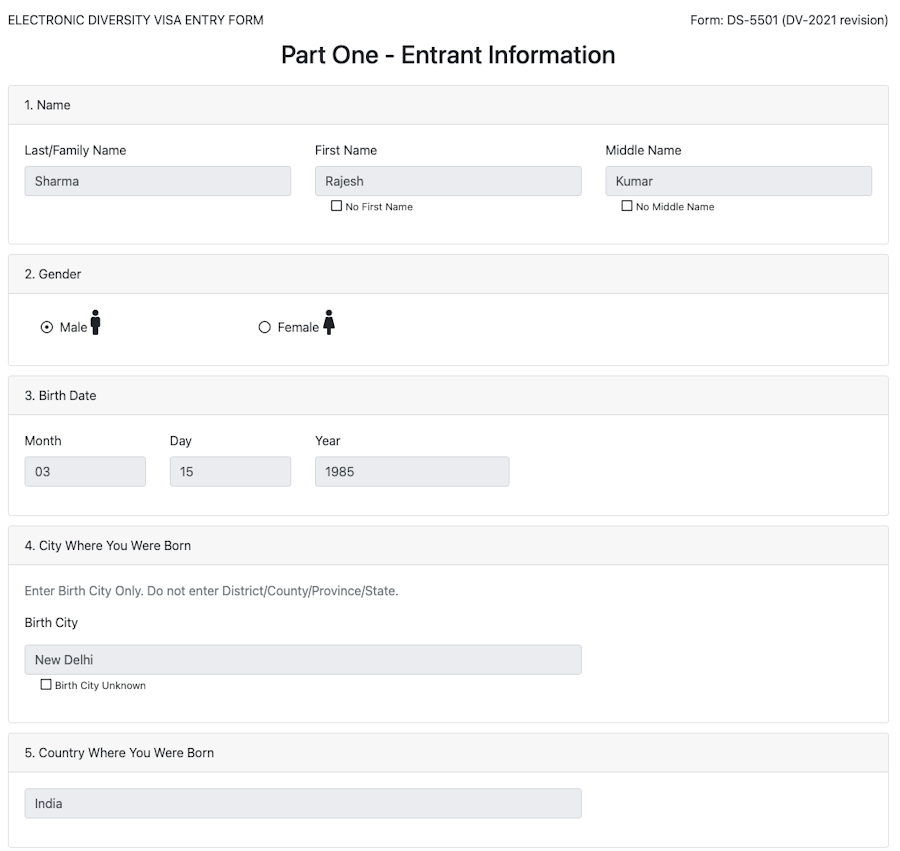Click the Last/Family Name field with Sharma
Image resolution: width=900 pixels, height=851 pixels.
tap(158, 181)
